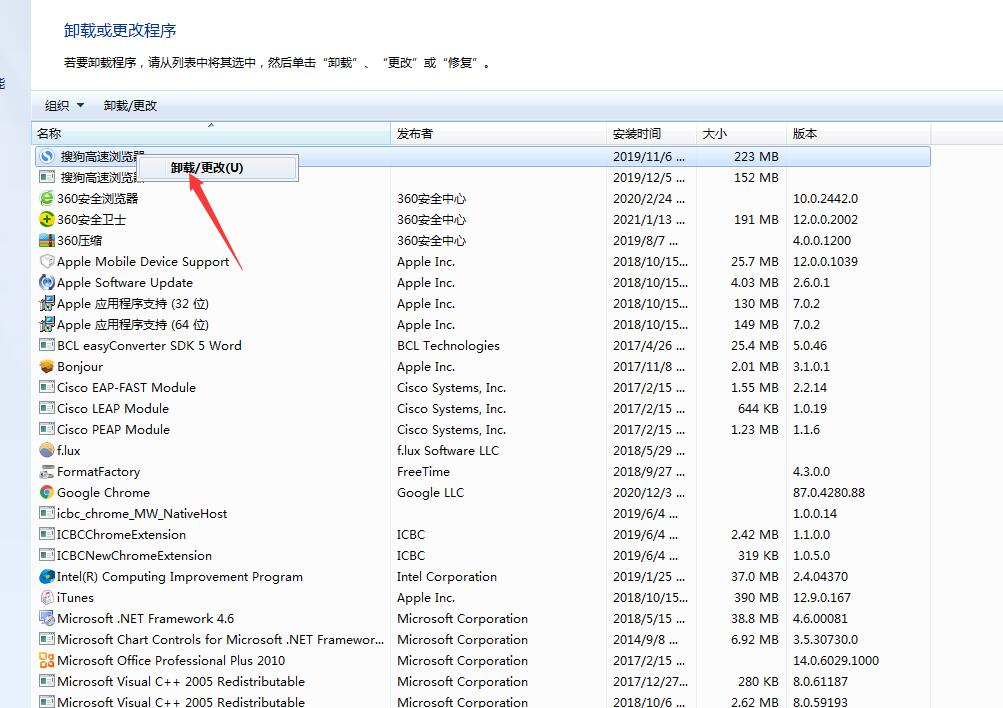Screen dimensions: 1003x708
Task: Sort by the 大小 column header
Action: click(x=741, y=134)
